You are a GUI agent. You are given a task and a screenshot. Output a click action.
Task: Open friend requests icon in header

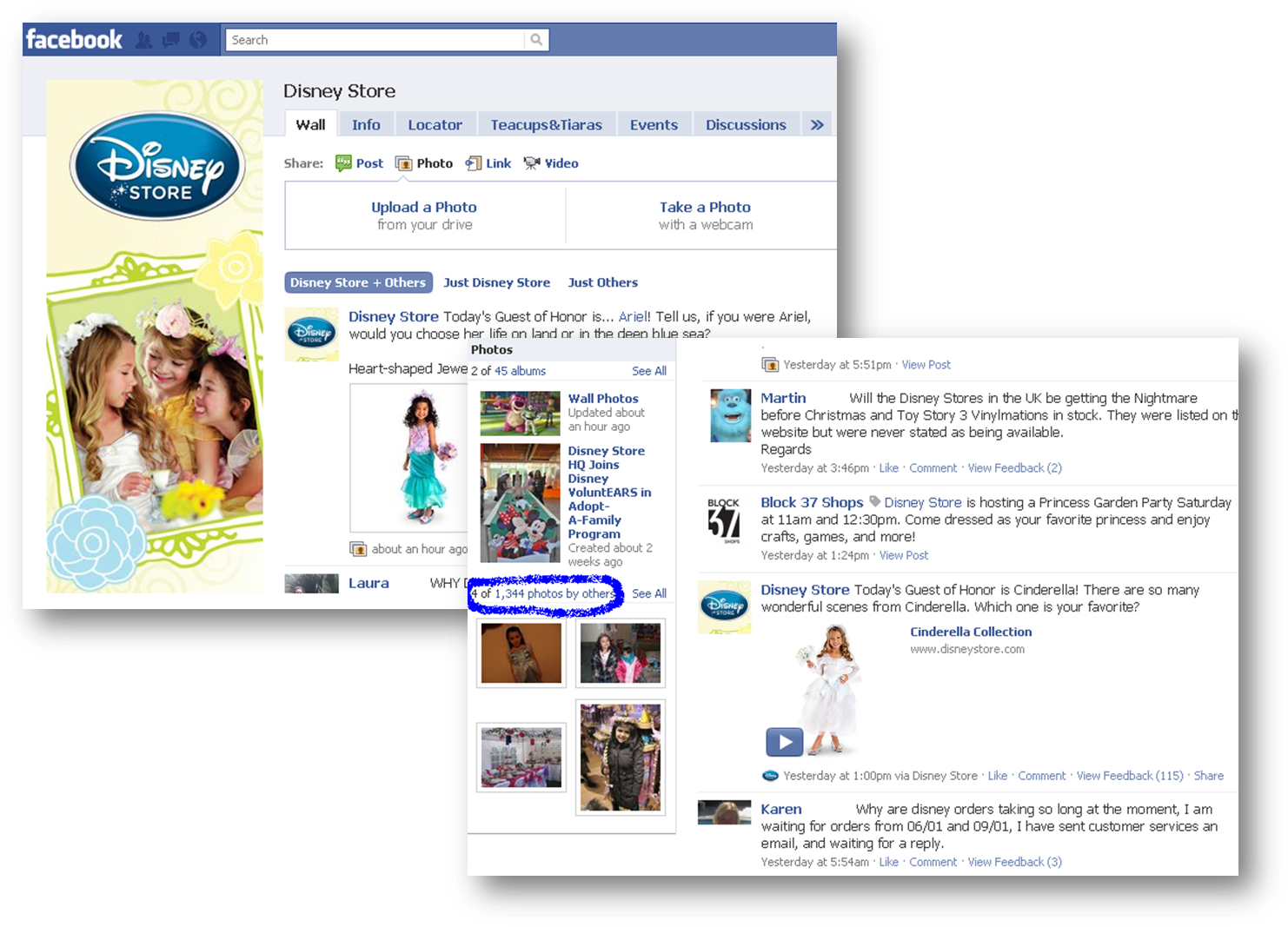[x=144, y=40]
